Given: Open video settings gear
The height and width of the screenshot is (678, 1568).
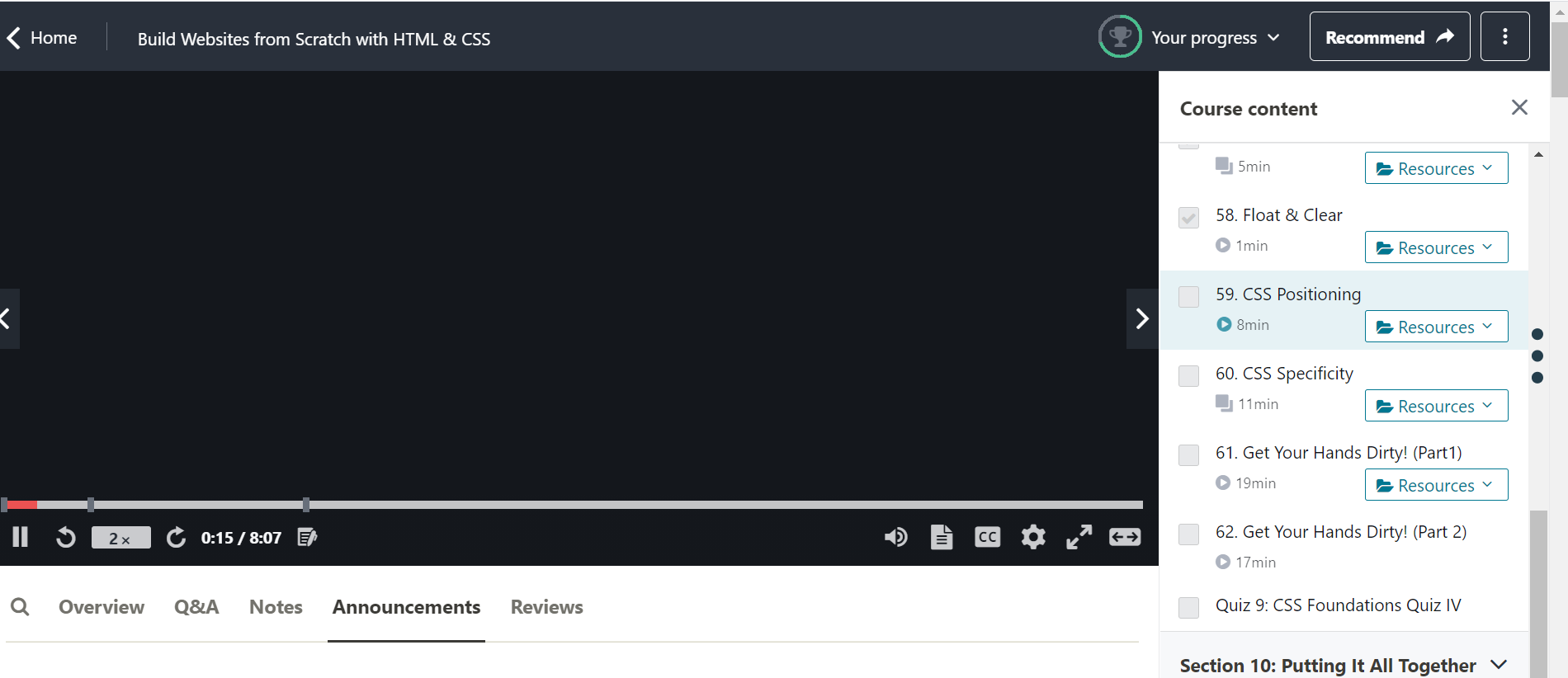Looking at the screenshot, I should click(x=1033, y=538).
